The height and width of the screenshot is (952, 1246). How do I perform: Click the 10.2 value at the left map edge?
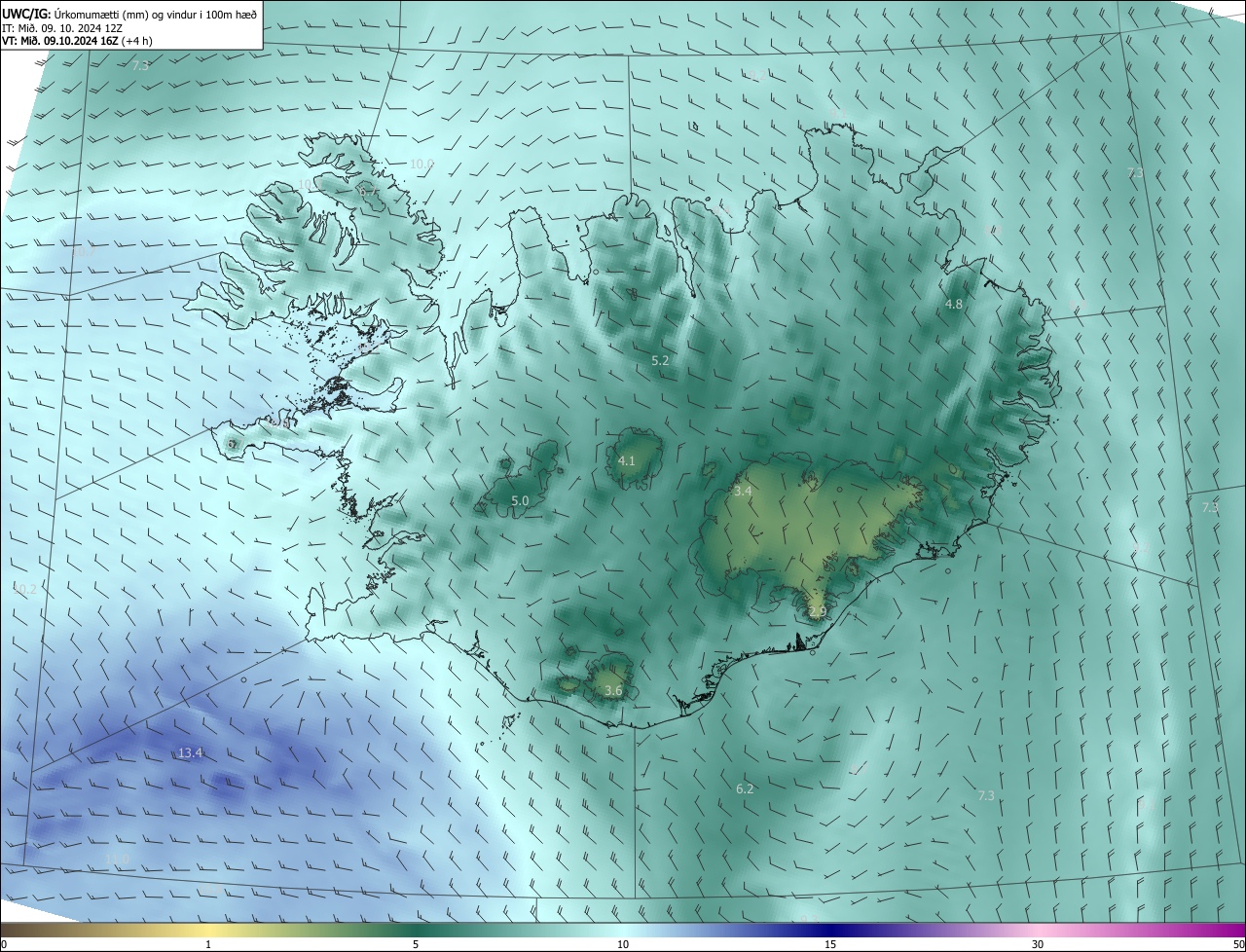(23, 589)
